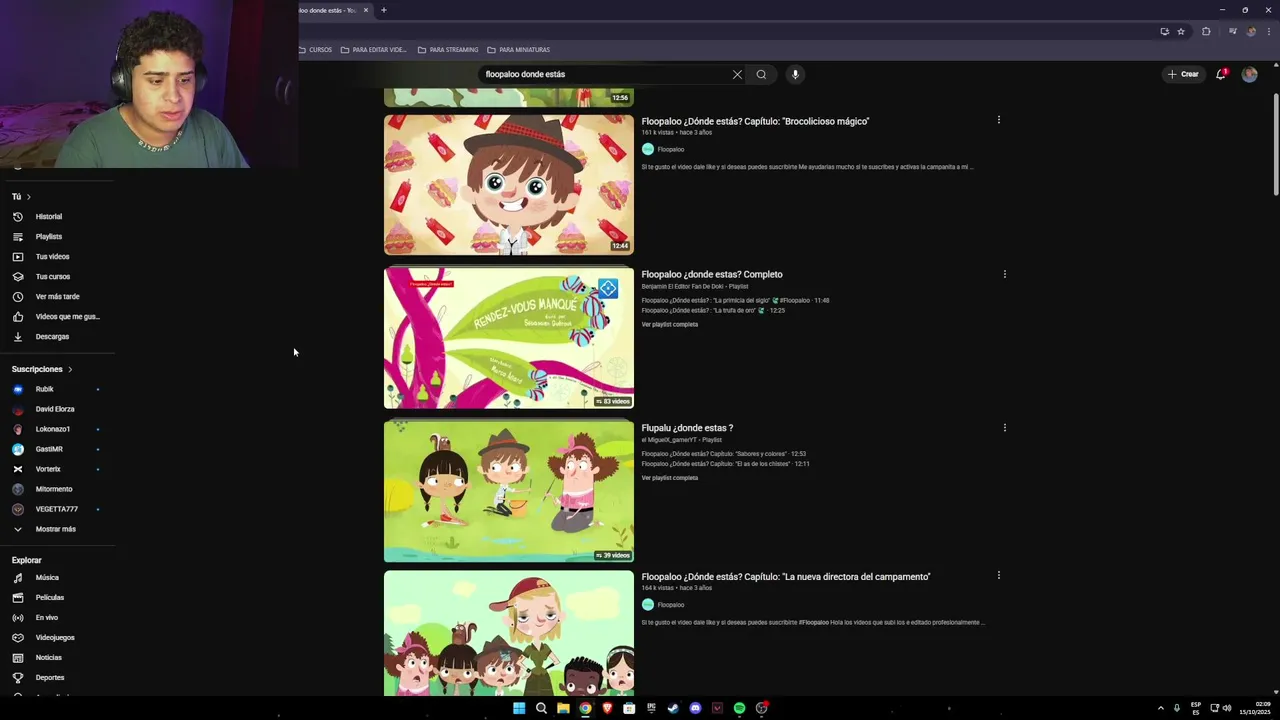Expand the Tú section chevron
Viewport: 1280px width, 720px height.
tap(29, 197)
